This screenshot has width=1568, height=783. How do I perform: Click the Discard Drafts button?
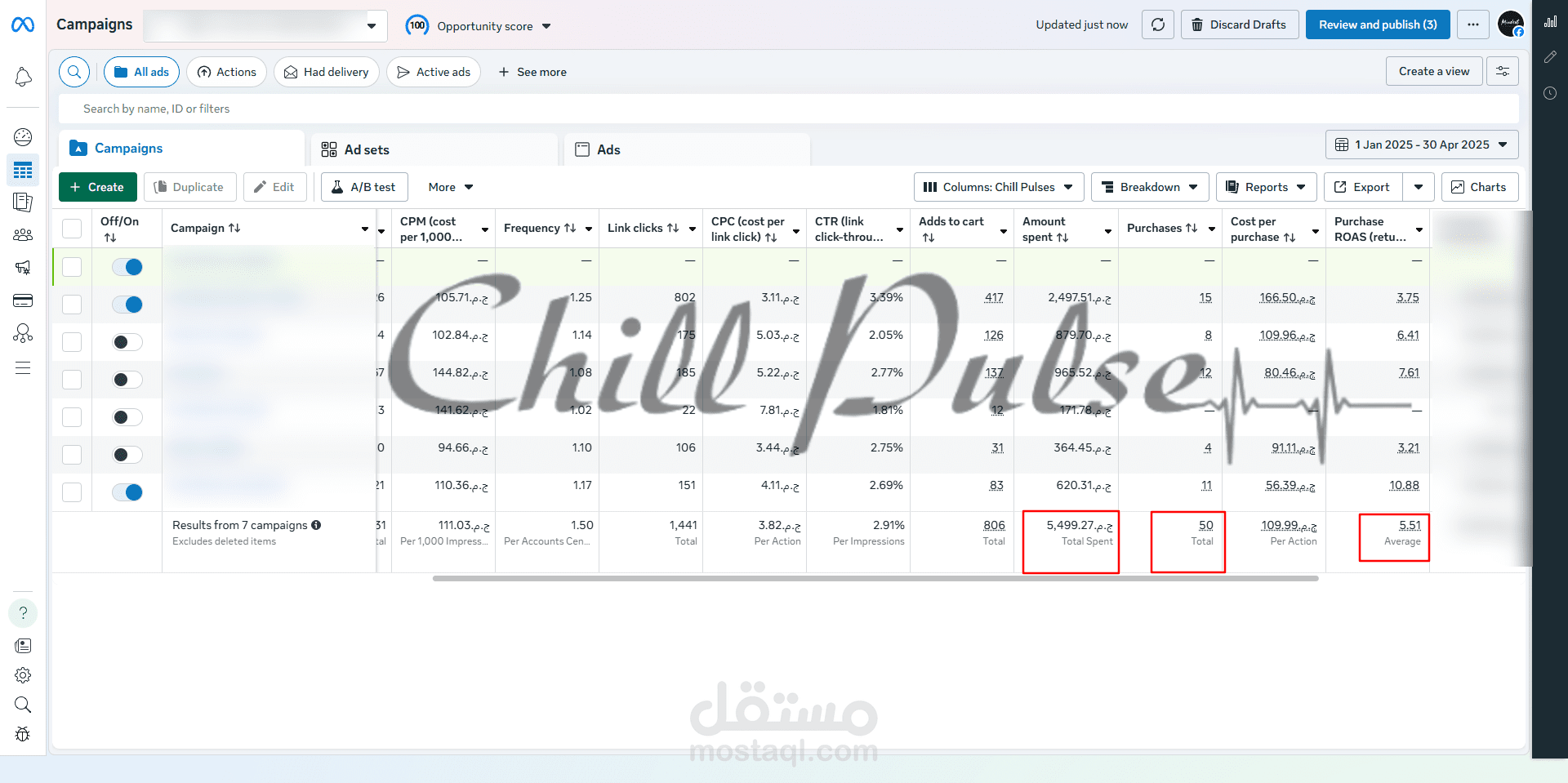[1240, 24]
